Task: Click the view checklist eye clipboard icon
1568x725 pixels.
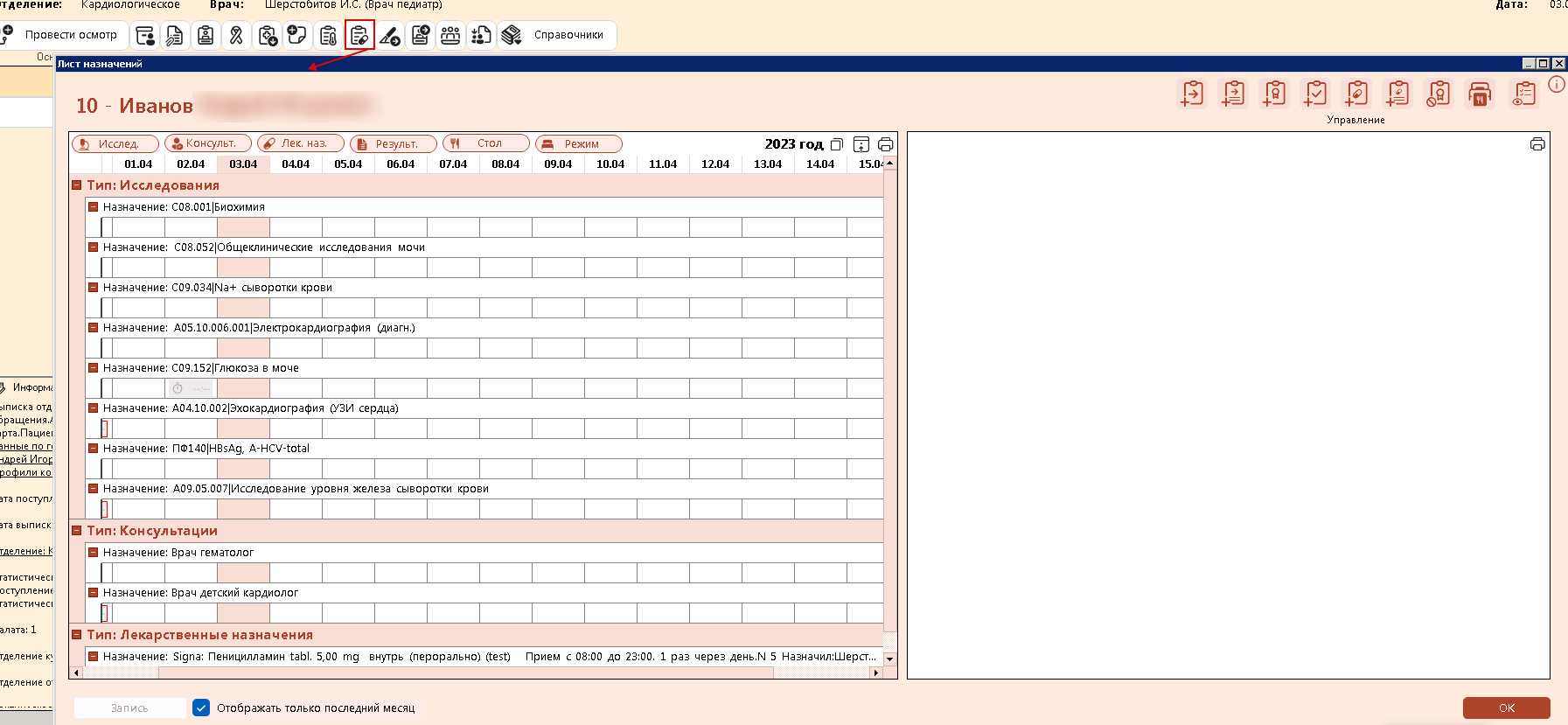Action: [x=1523, y=94]
